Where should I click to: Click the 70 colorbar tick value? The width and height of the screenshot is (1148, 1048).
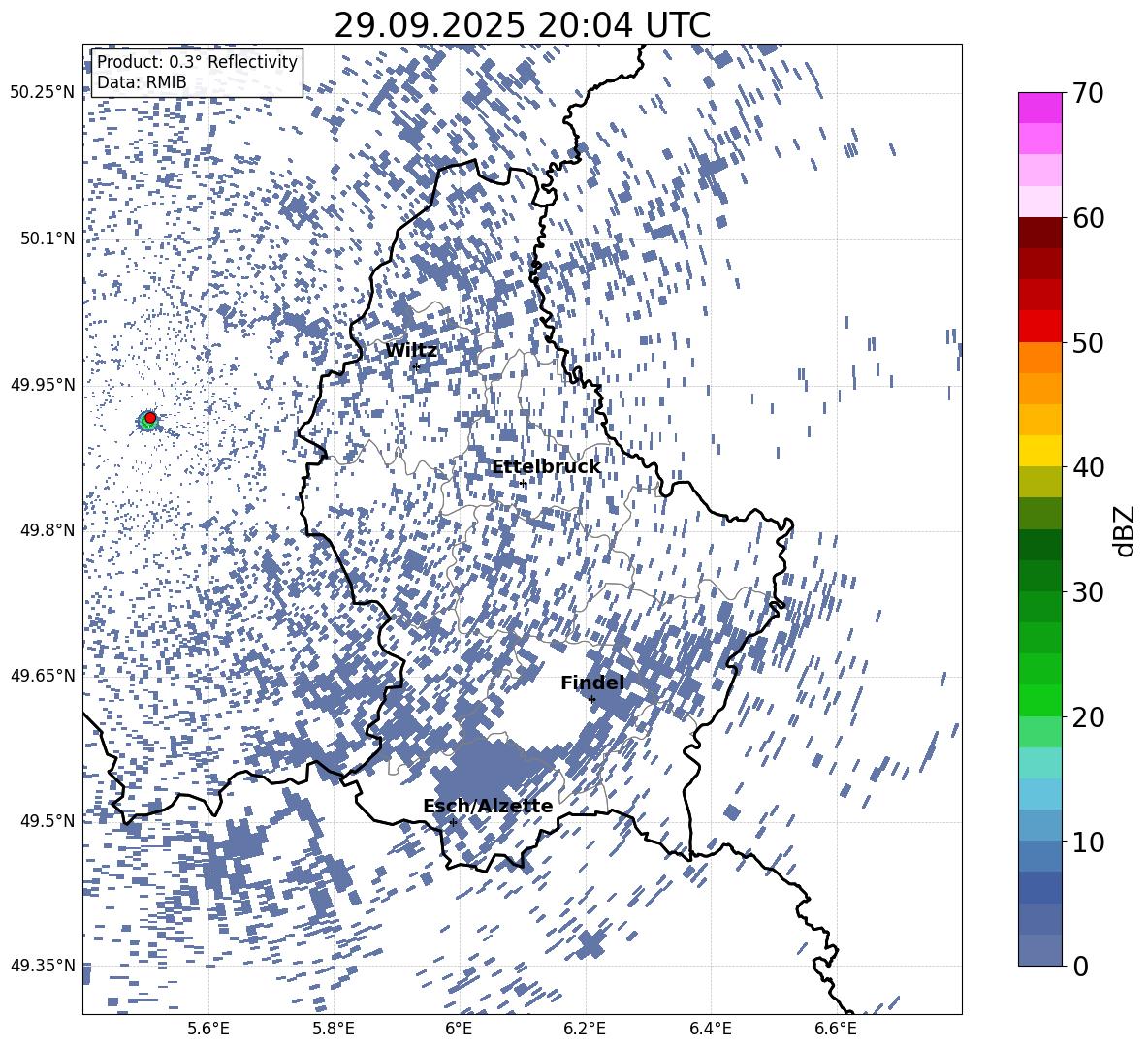pos(1087,94)
